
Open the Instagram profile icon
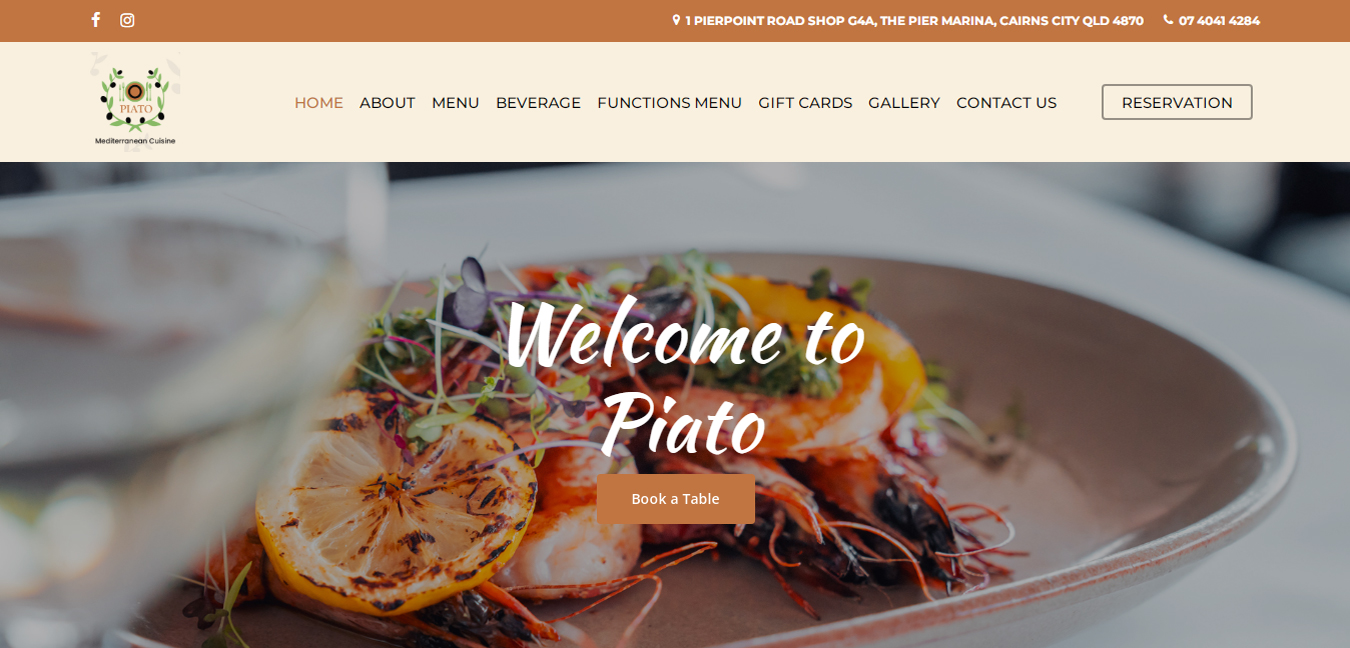click(127, 20)
